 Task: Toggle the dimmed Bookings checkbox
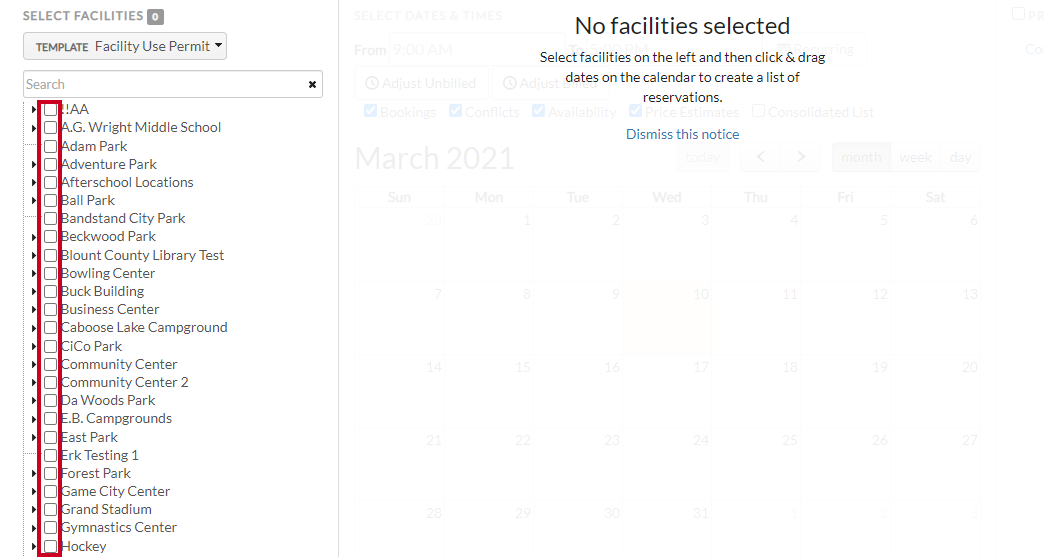[371, 111]
